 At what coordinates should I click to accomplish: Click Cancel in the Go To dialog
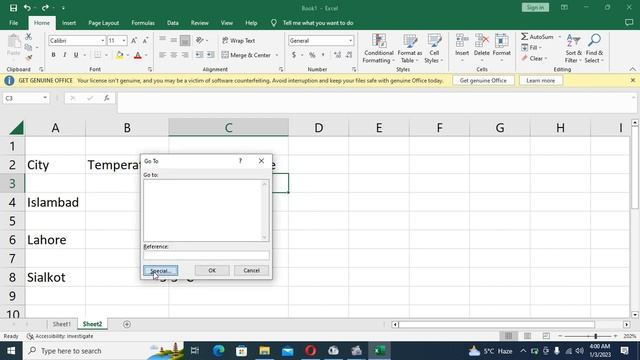pyautogui.click(x=251, y=271)
